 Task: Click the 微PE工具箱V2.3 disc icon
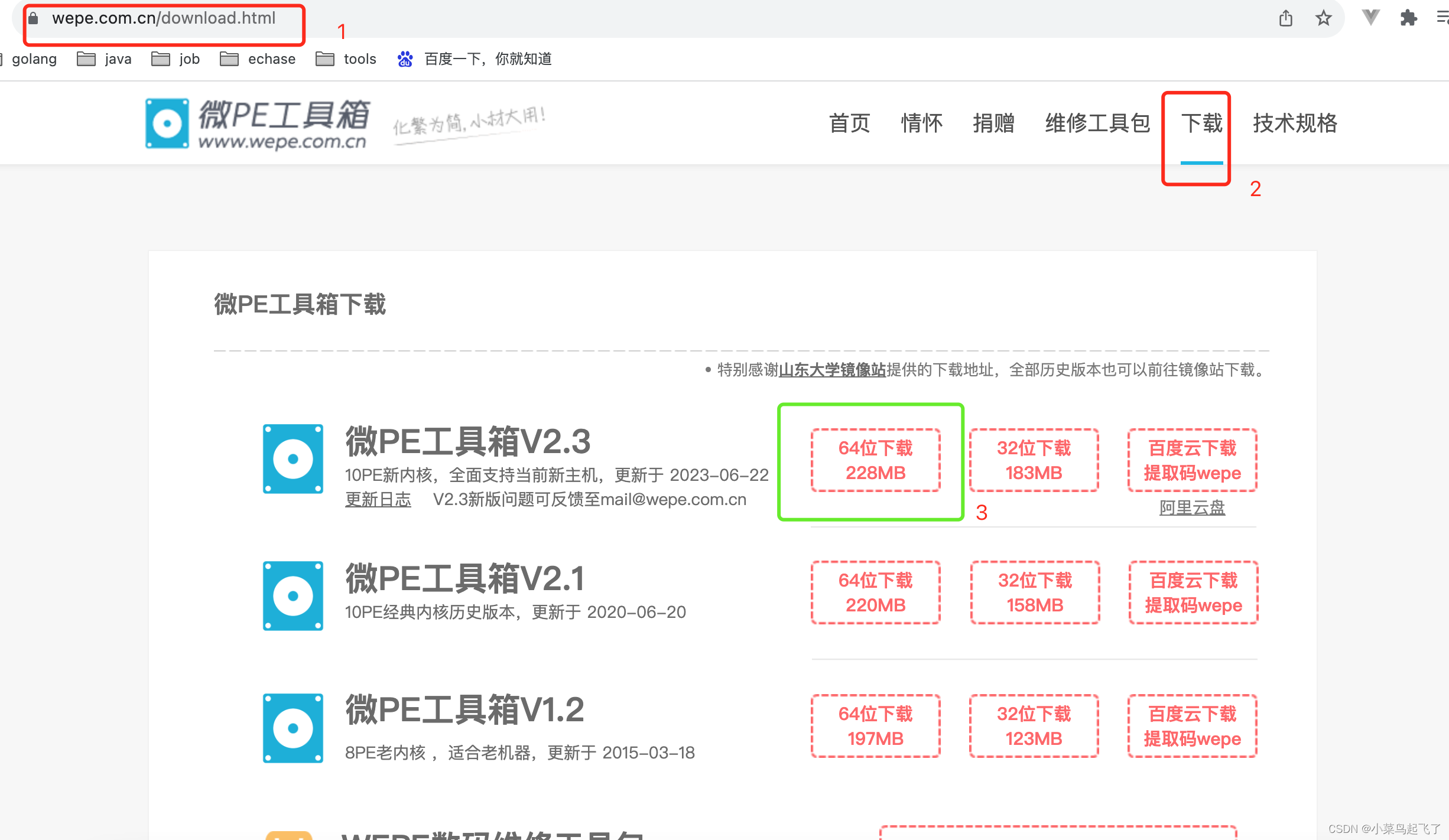click(x=293, y=459)
